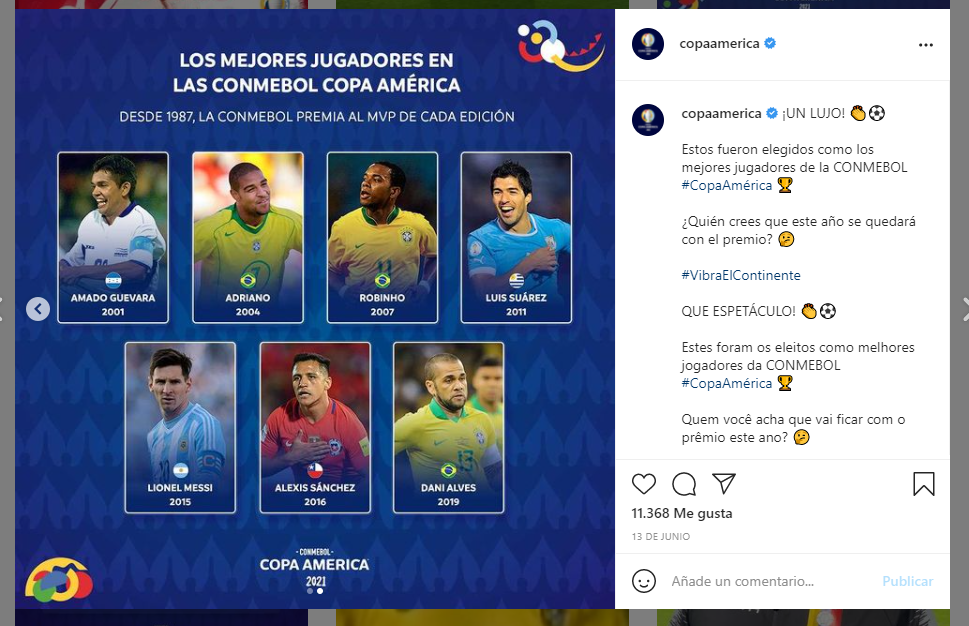View the 11.368 Me gusta likes list
The width and height of the screenshot is (969, 626).
(682, 513)
